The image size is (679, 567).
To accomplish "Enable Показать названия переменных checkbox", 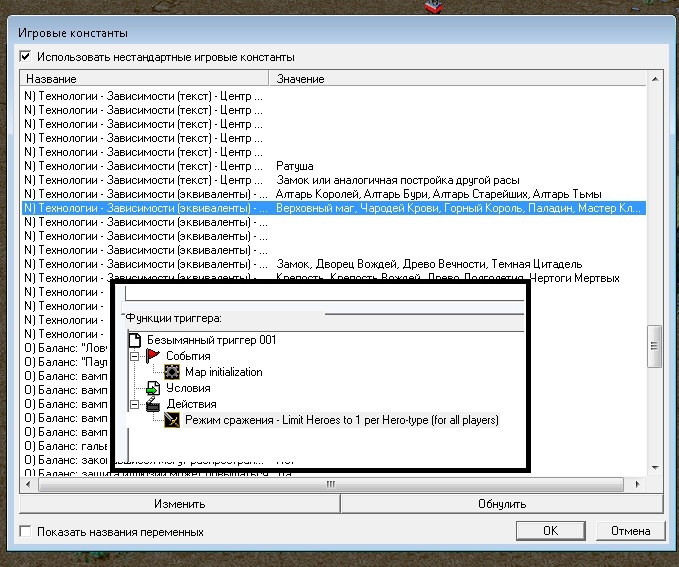I will pos(26,531).
